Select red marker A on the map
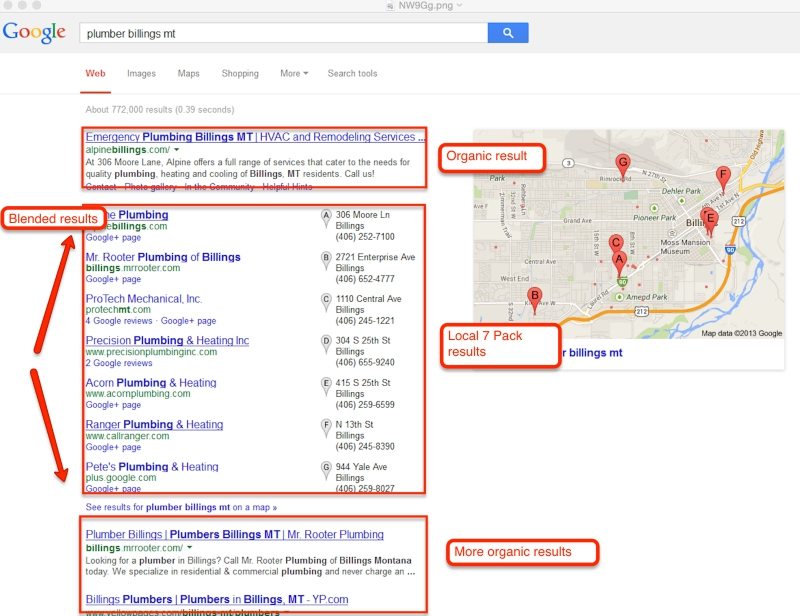The width and height of the screenshot is (800, 616). pos(619,263)
